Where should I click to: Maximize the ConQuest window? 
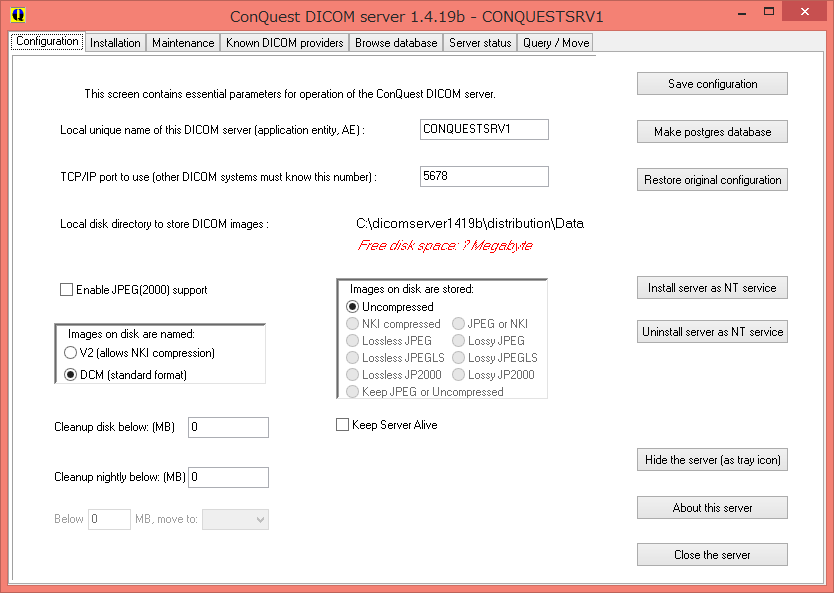coord(769,12)
